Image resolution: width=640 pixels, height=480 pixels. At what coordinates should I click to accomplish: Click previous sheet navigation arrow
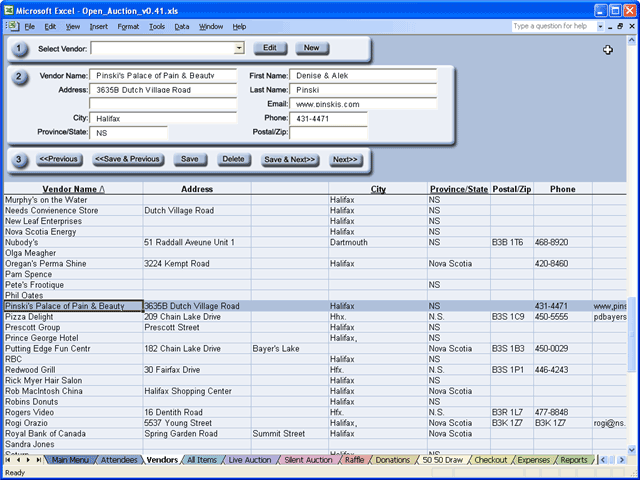tap(18, 460)
